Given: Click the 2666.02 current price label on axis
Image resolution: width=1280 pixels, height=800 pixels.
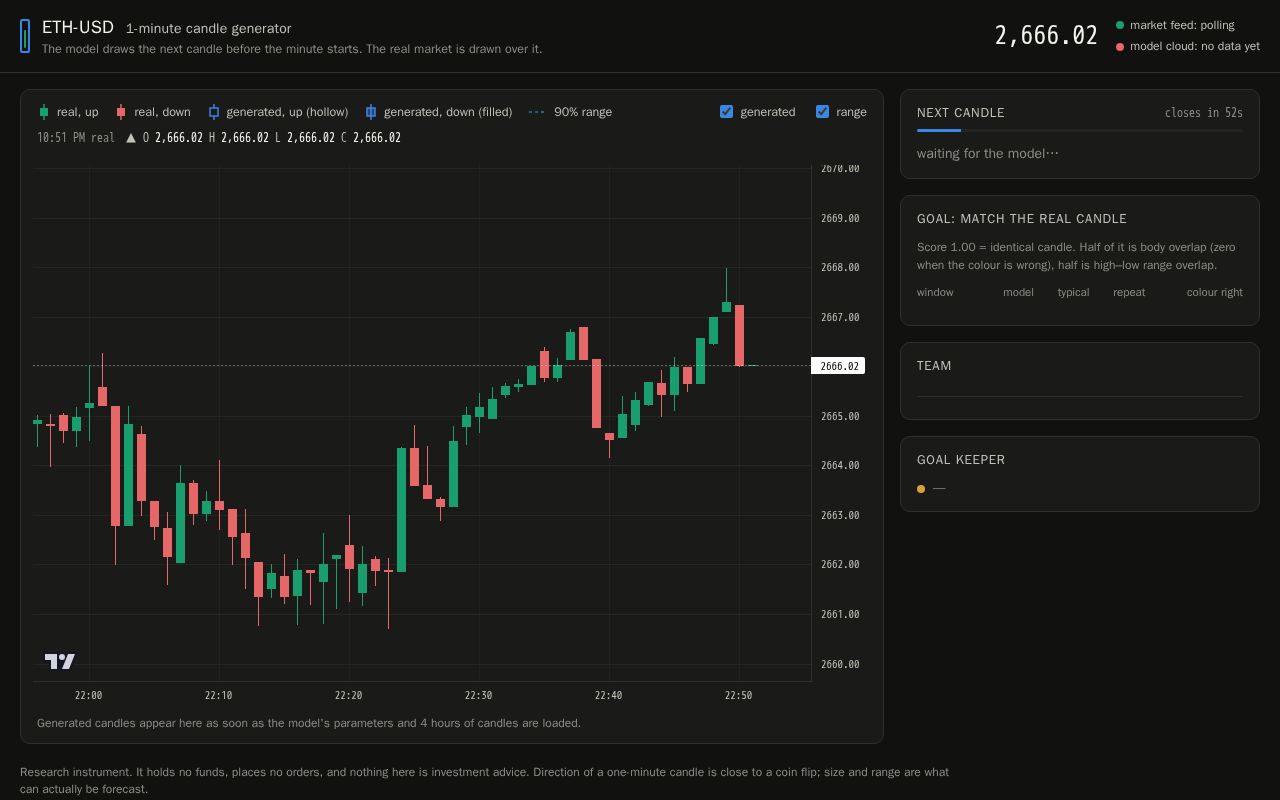Looking at the screenshot, I should click(x=838, y=366).
